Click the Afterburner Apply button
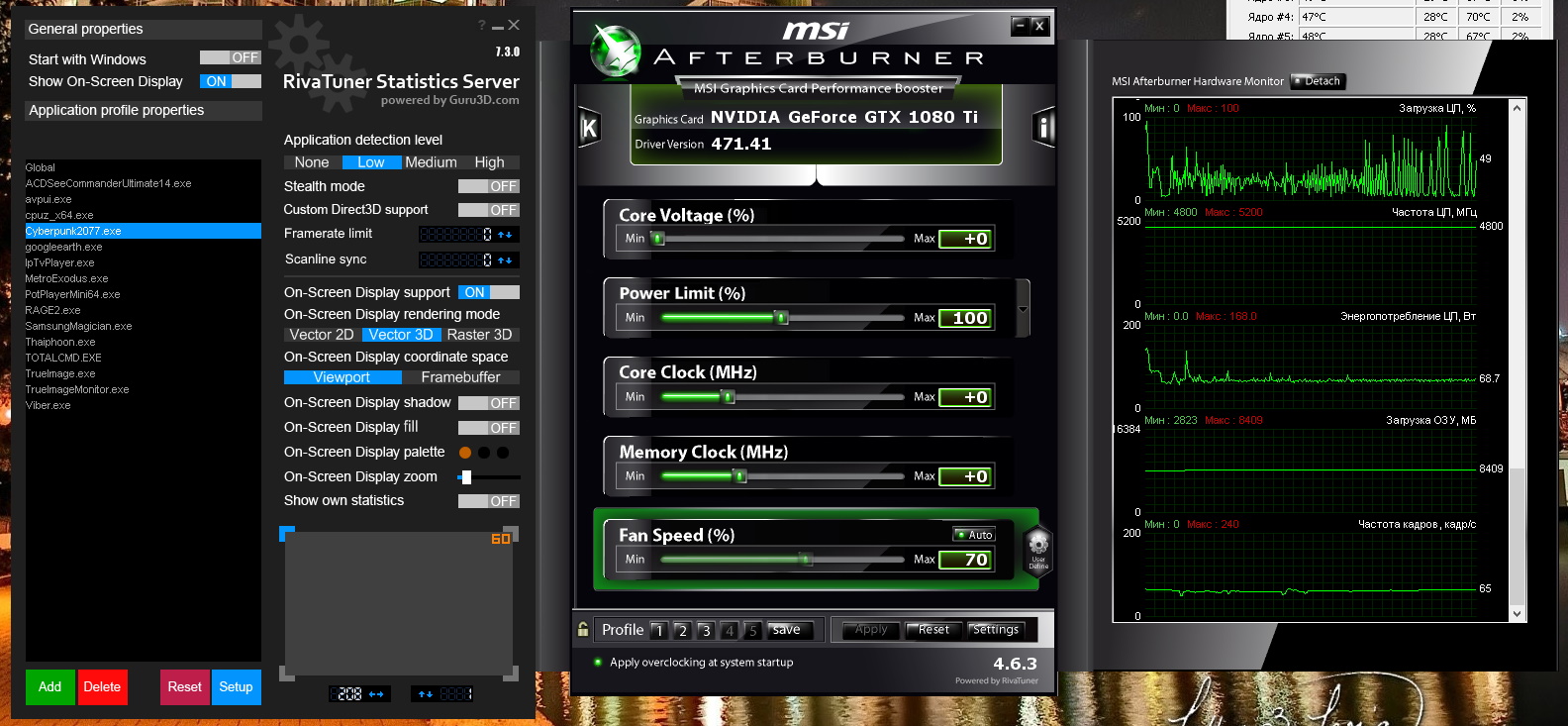This screenshot has height=726, width=1568. [x=871, y=630]
